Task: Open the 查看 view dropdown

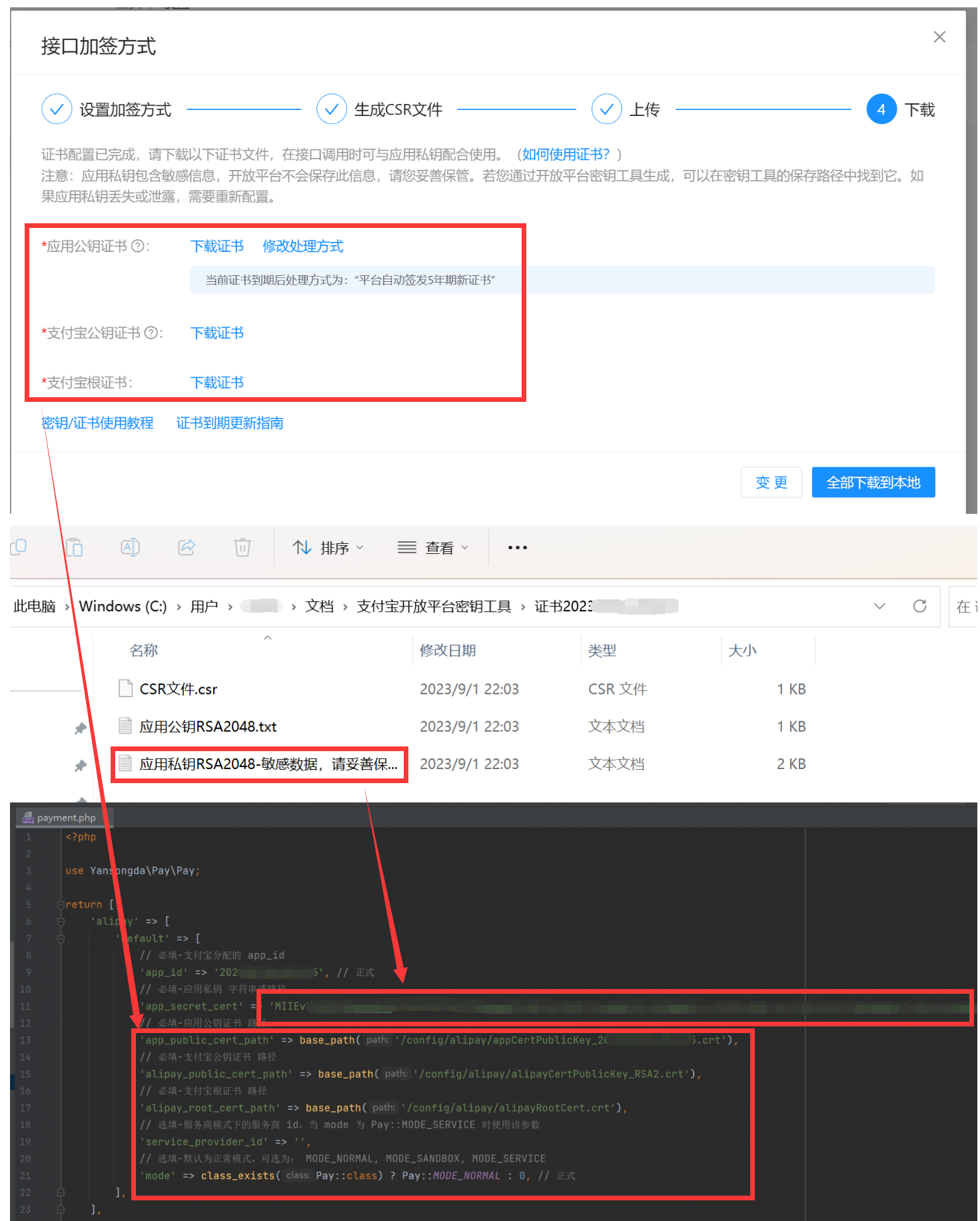Action: click(433, 548)
